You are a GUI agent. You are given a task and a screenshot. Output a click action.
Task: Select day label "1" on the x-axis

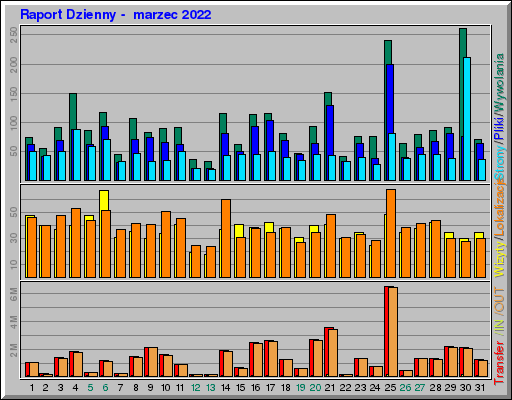[x=32, y=388]
